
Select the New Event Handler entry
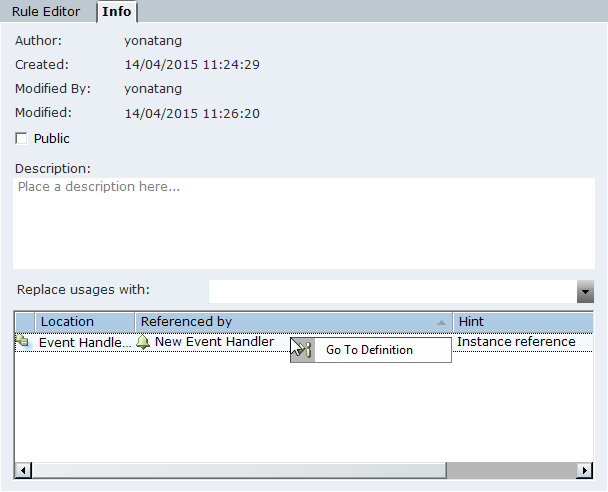214,342
